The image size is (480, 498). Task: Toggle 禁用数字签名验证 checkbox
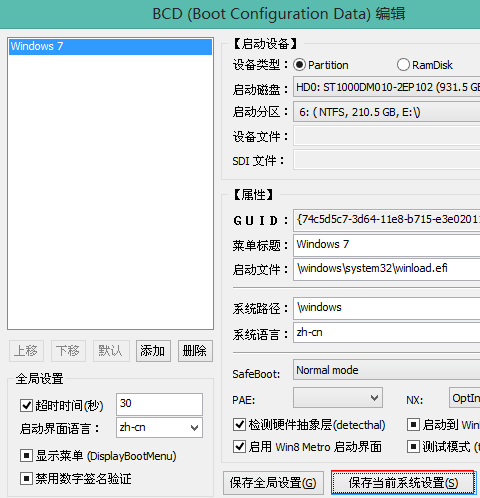[x=26, y=478]
